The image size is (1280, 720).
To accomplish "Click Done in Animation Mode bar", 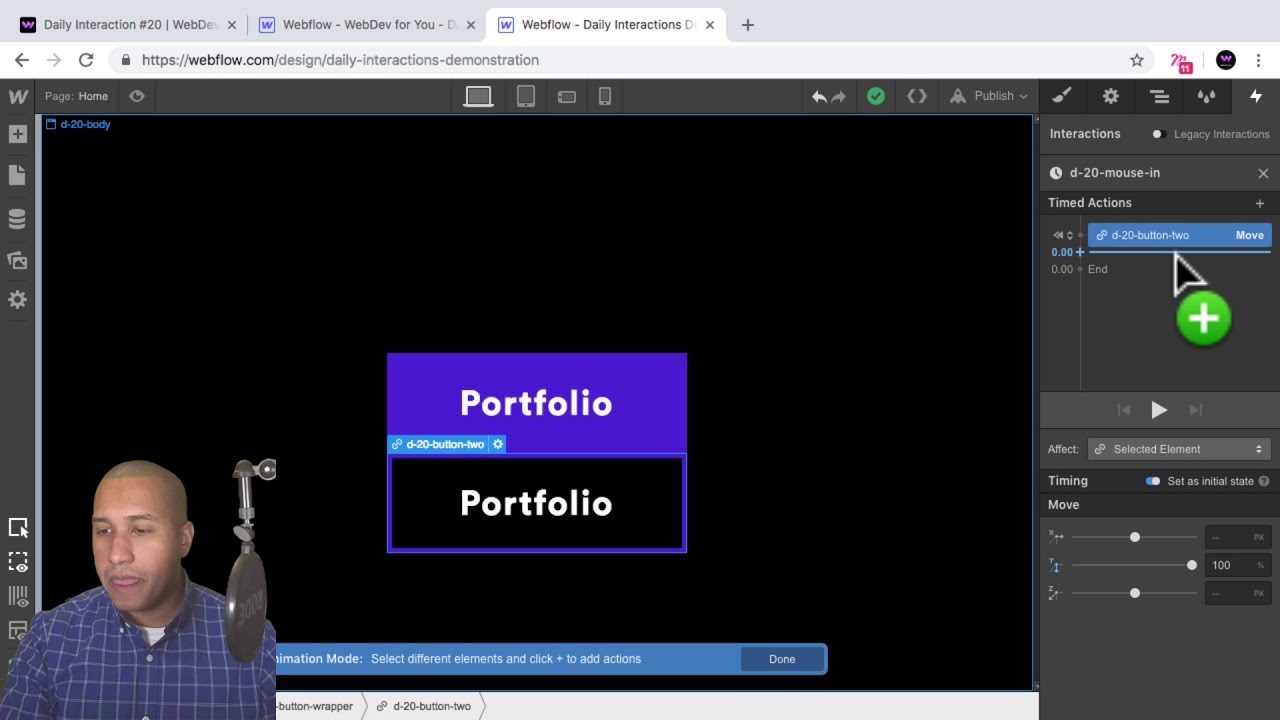I will pyautogui.click(x=782, y=659).
